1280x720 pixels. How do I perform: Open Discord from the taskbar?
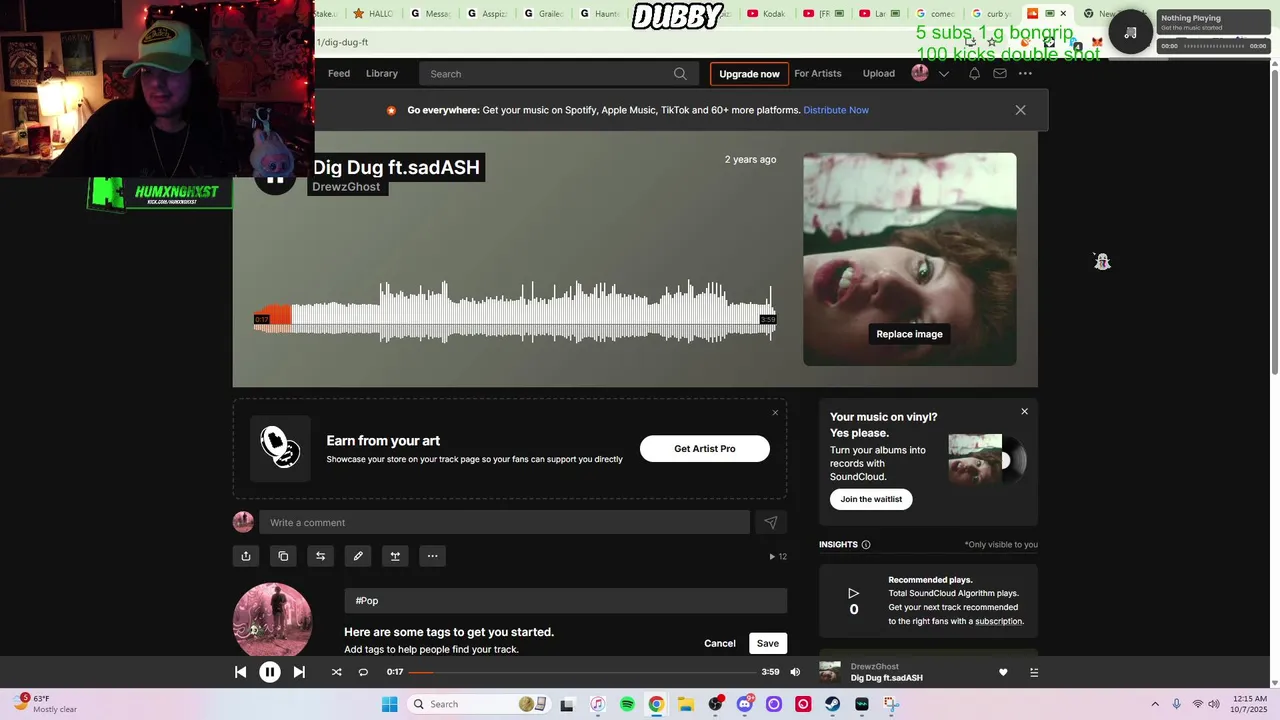(744, 704)
